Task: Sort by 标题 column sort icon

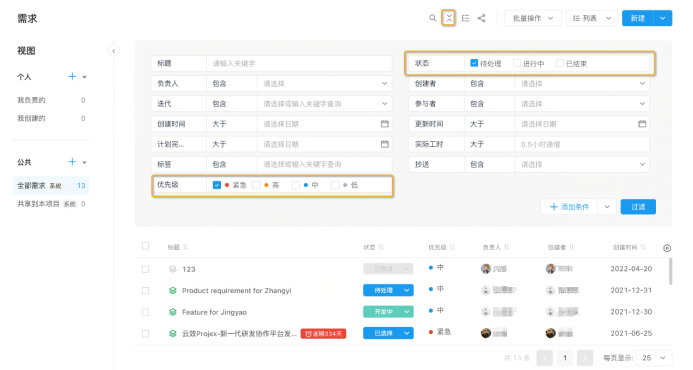Action: coord(185,247)
